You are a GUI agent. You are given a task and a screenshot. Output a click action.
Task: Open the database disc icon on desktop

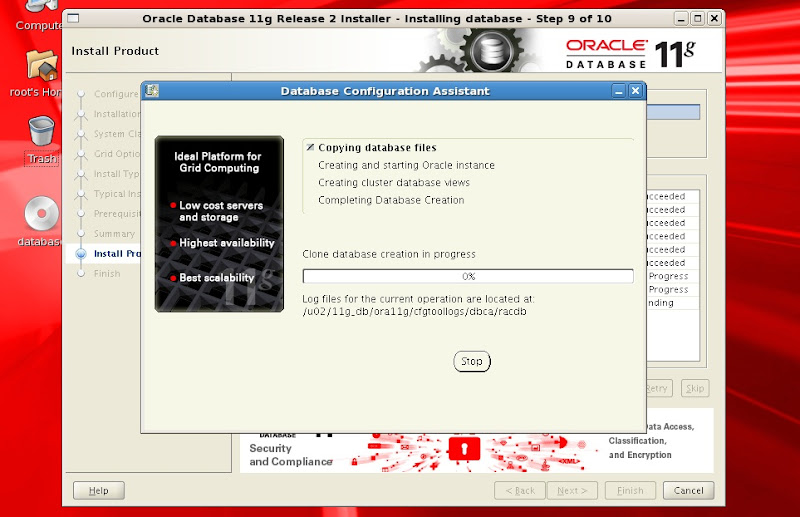tap(41, 221)
